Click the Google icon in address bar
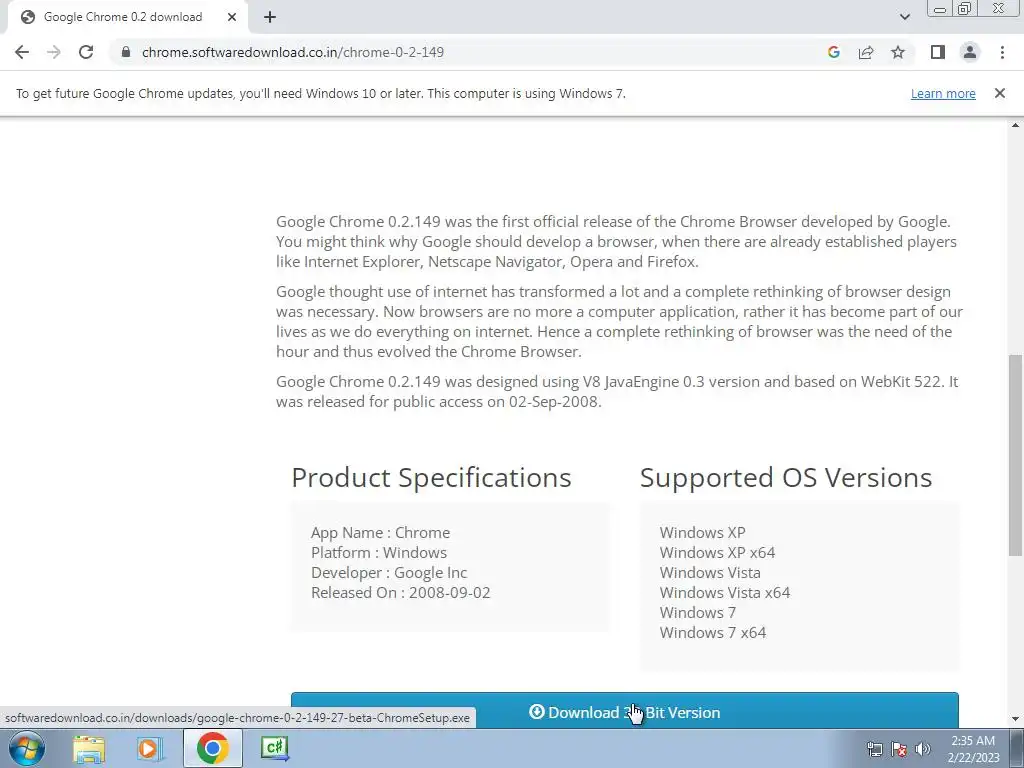The height and width of the screenshot is (768, 1024). pyautogui.click(x=833, y=52)
